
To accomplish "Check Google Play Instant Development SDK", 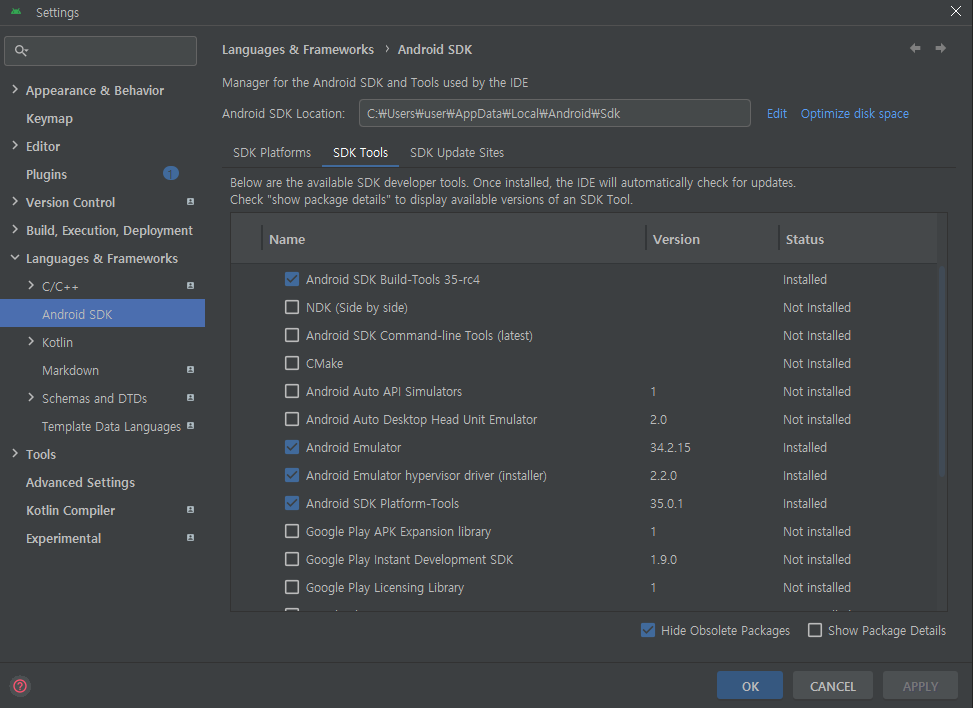I will 292,559.
